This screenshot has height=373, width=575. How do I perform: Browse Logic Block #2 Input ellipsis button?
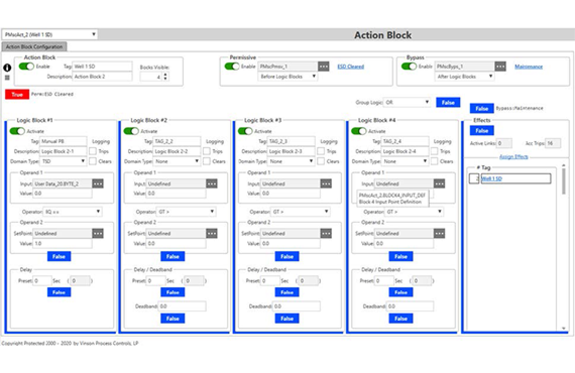(212, 183)
